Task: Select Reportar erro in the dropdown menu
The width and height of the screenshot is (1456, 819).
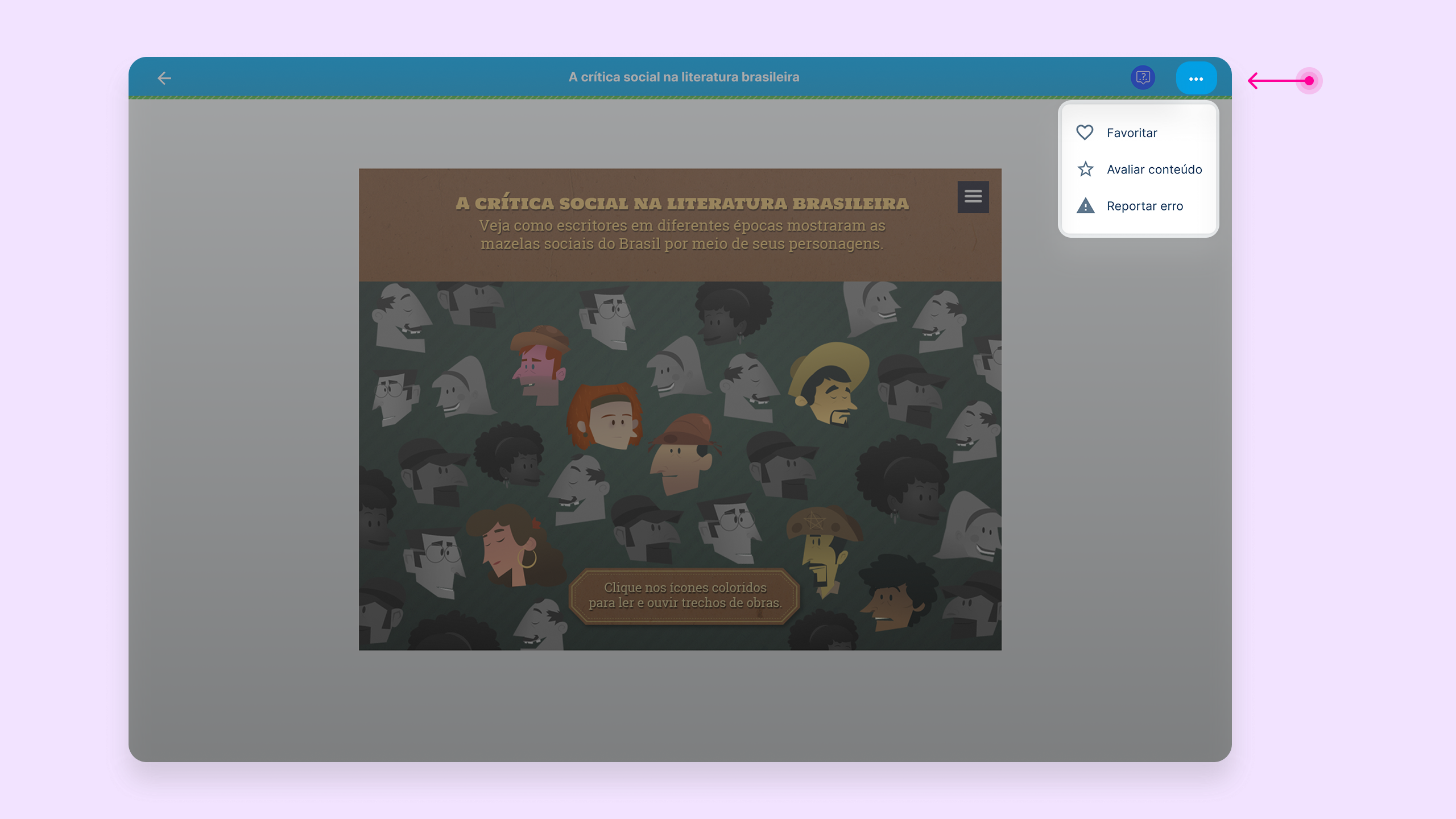Action: pos(1139,206)
